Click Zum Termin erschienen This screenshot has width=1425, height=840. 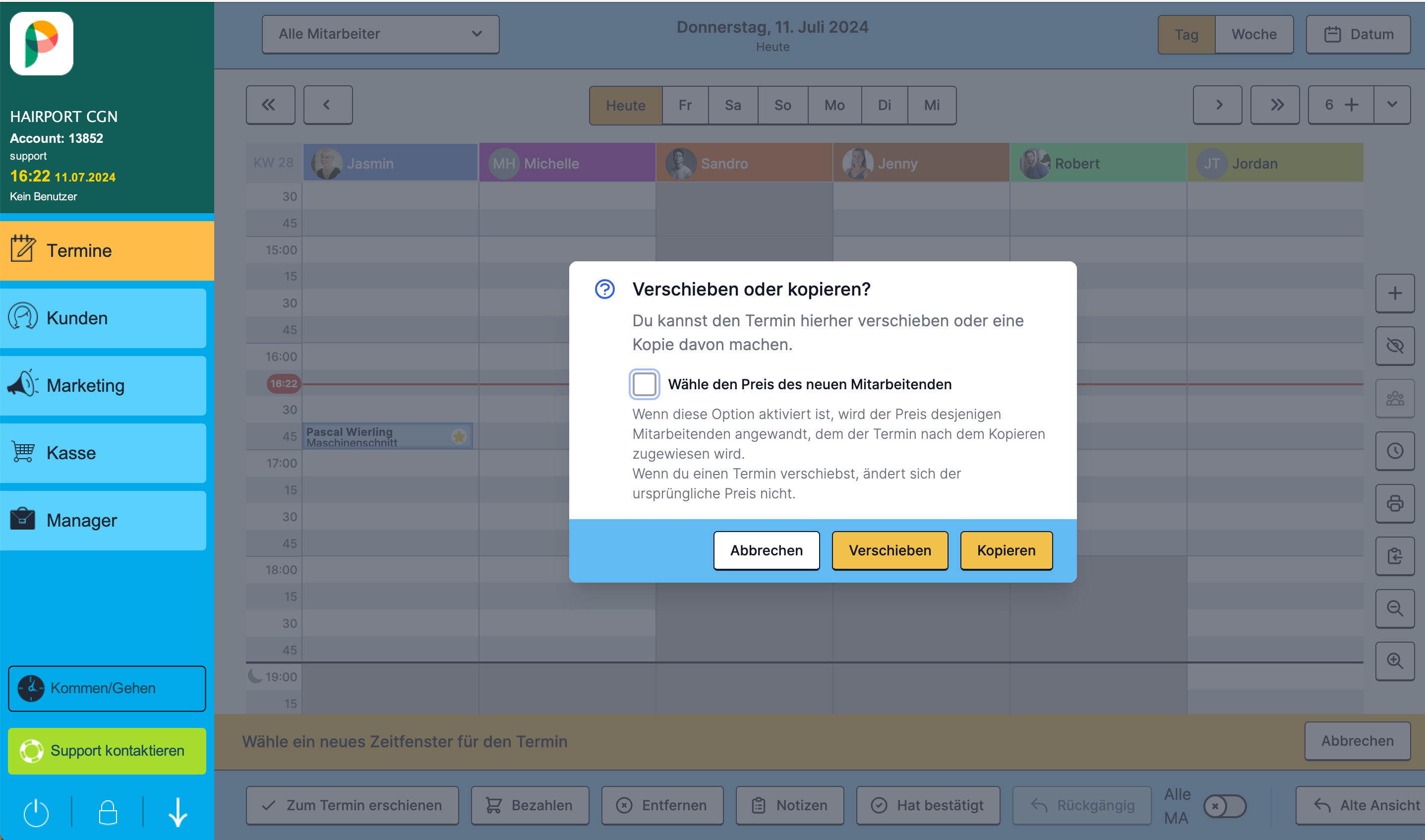[x=352, y=805]
